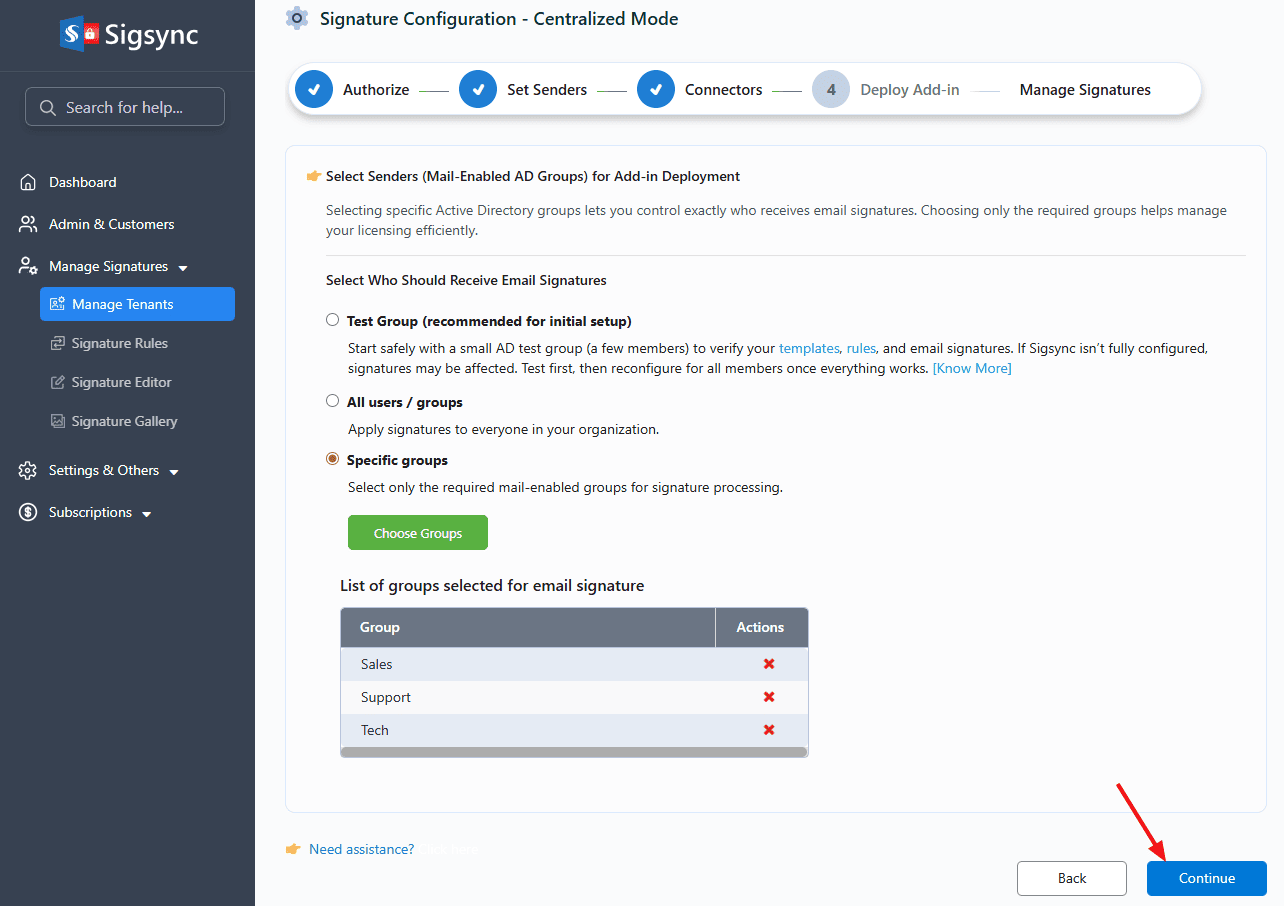Click the Authorize step checkmark circle
Screen dimensions: 1284x906
[314, 90]
